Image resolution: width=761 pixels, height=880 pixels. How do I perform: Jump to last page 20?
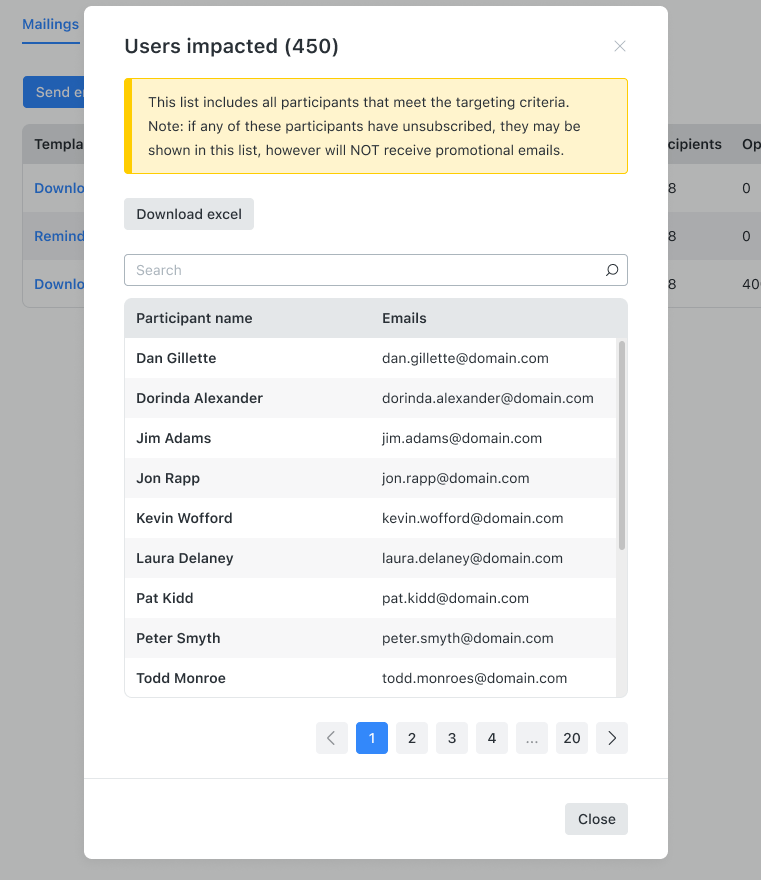coord(572,738)
